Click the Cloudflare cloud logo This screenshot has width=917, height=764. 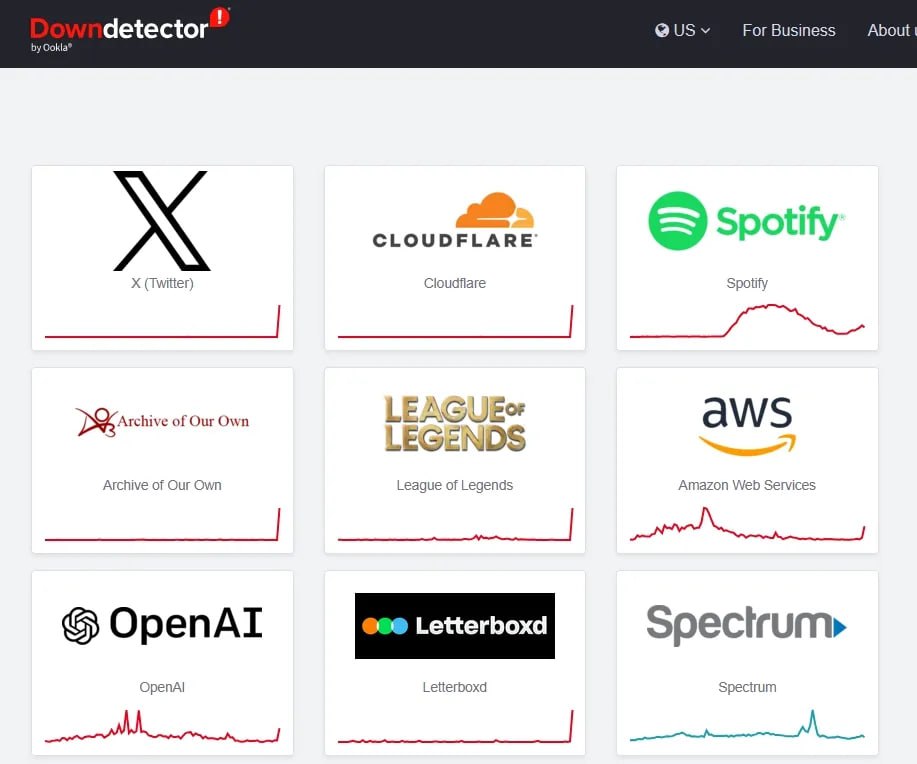454,220
